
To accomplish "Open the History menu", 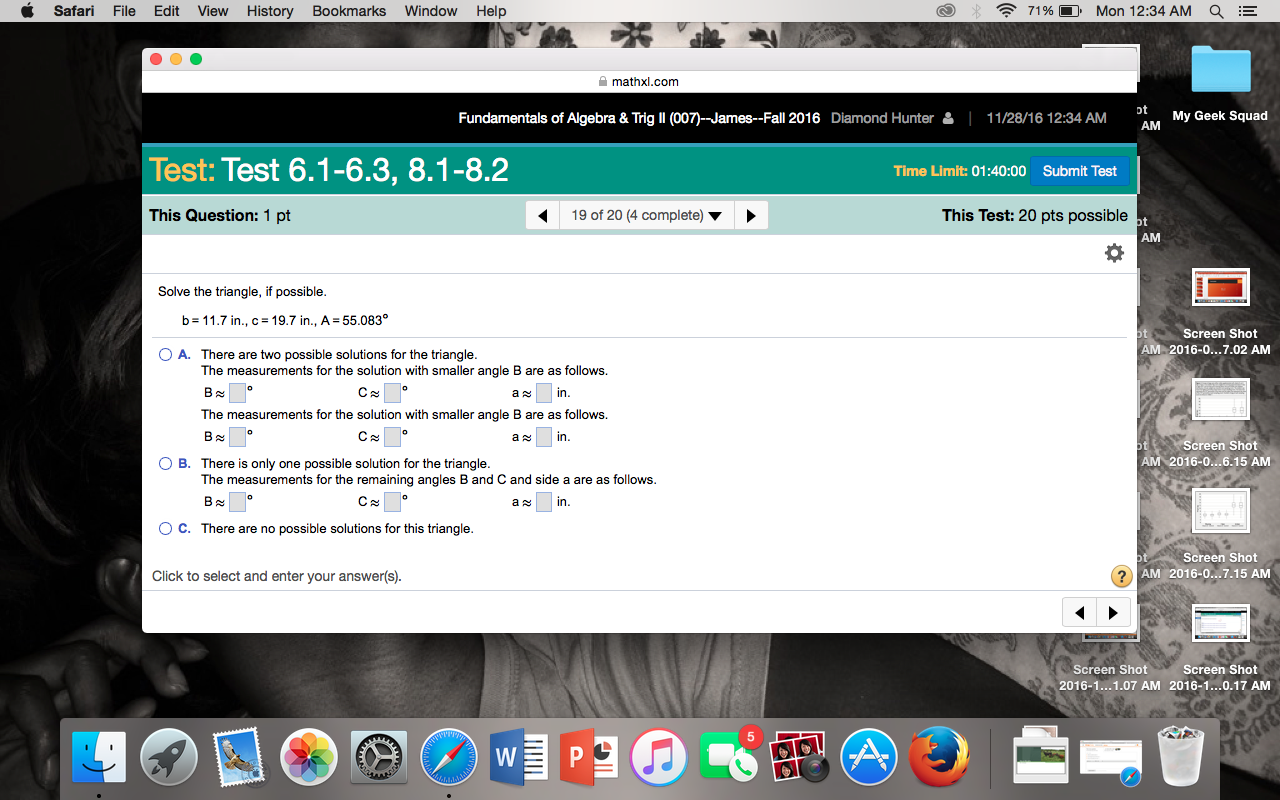I will click(269, 11).
